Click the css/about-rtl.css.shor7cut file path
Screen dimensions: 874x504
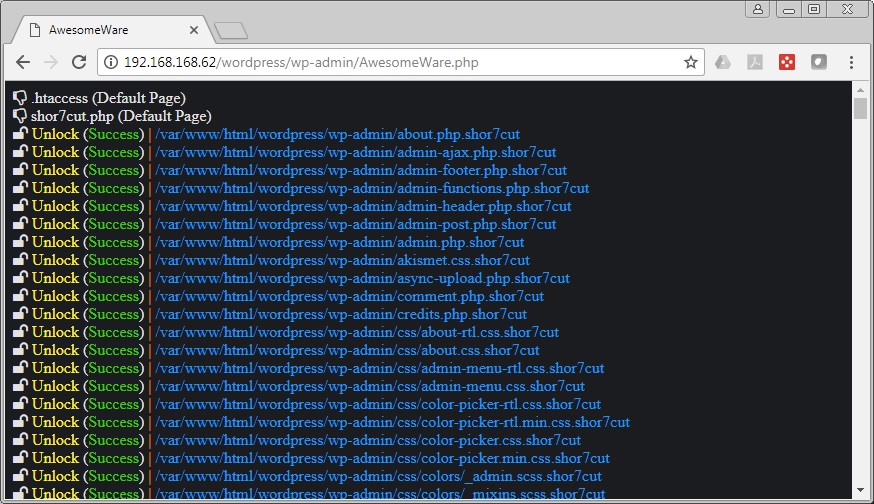[357, 332]
